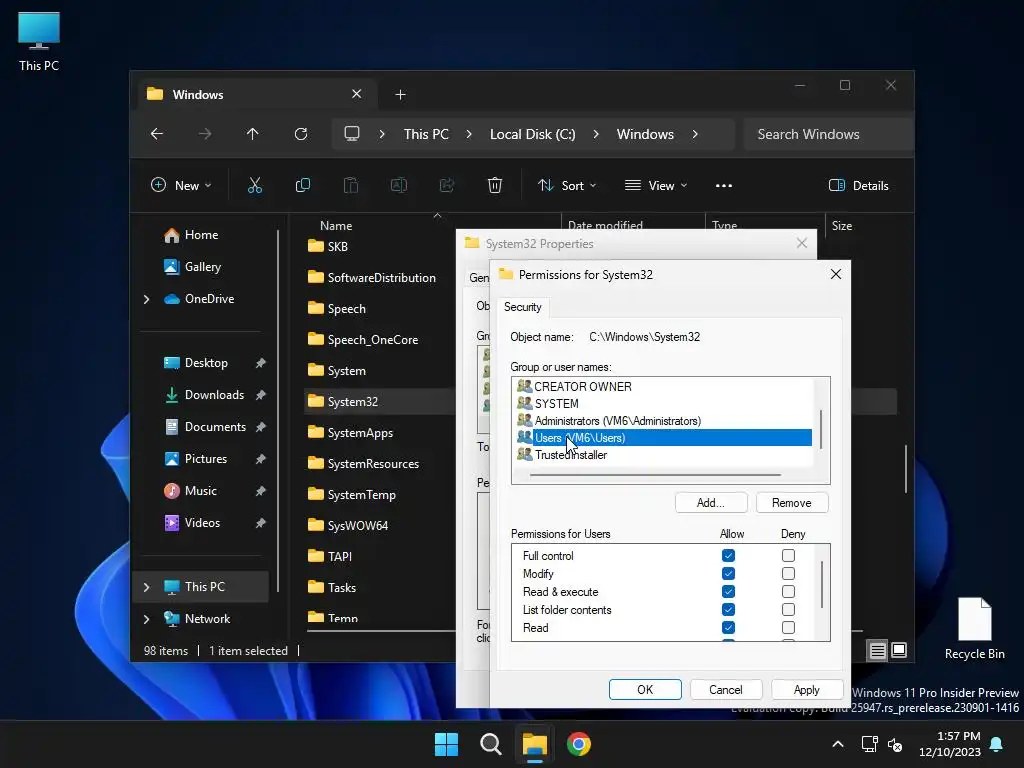Image resolution: width=1024 pixels, height=768 pixels.
Task: Open the See more options ellipsis
Action: [x=724, y=185]
